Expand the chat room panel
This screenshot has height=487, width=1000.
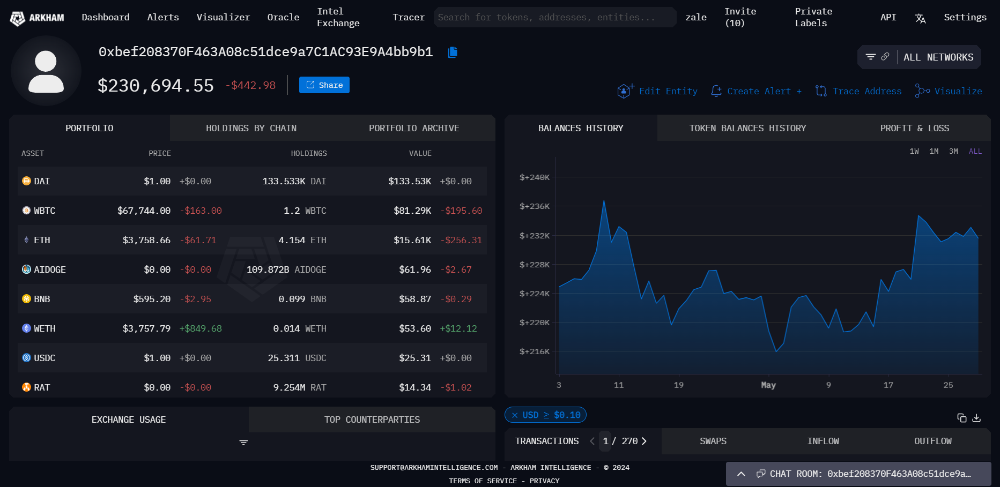741,473
